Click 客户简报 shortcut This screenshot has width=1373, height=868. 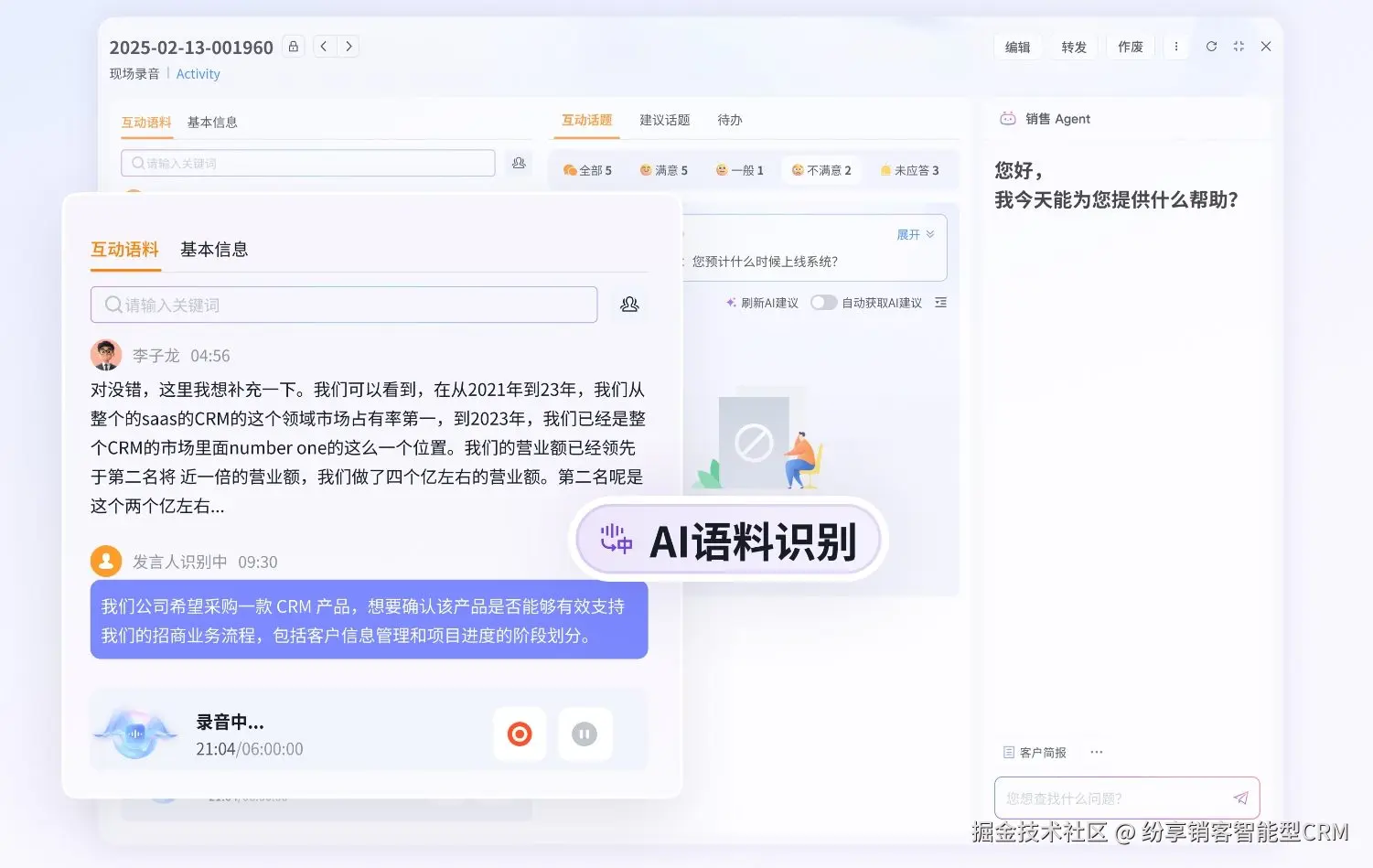coord(1035,752)
